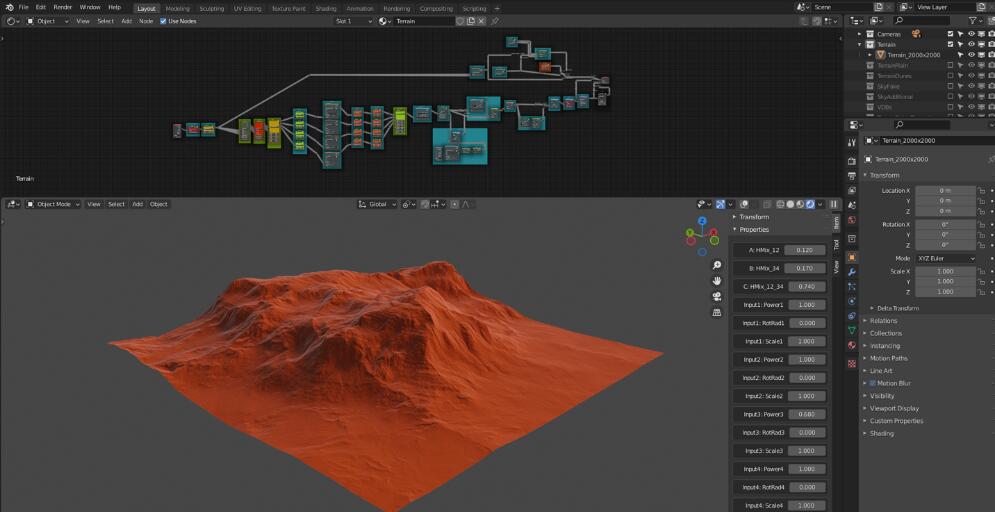Open the Slot 1 dropdown
This screenshot has width=995, height=512.
coord(354,21)
